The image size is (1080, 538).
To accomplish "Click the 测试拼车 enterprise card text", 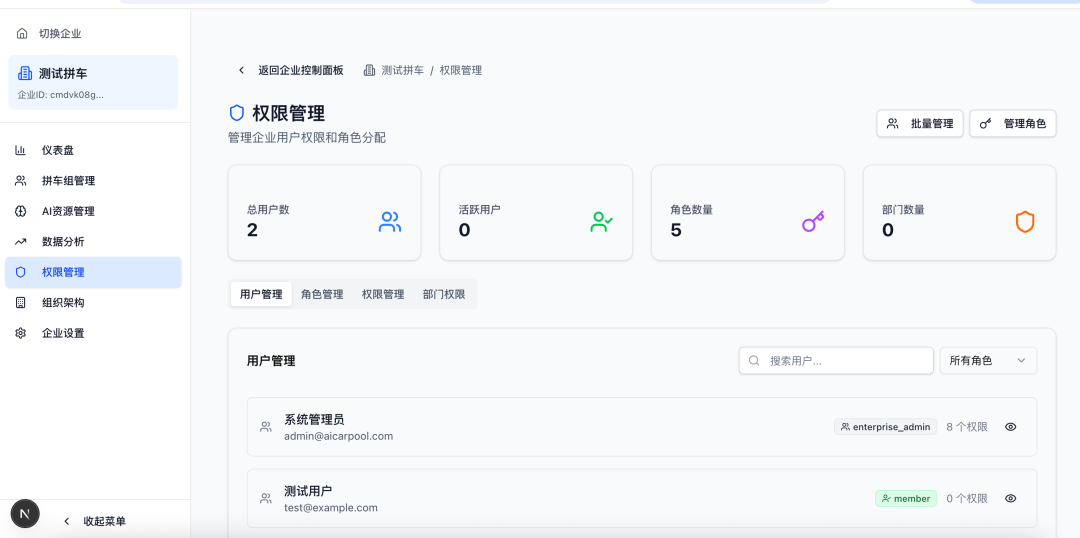I will 63,74.
